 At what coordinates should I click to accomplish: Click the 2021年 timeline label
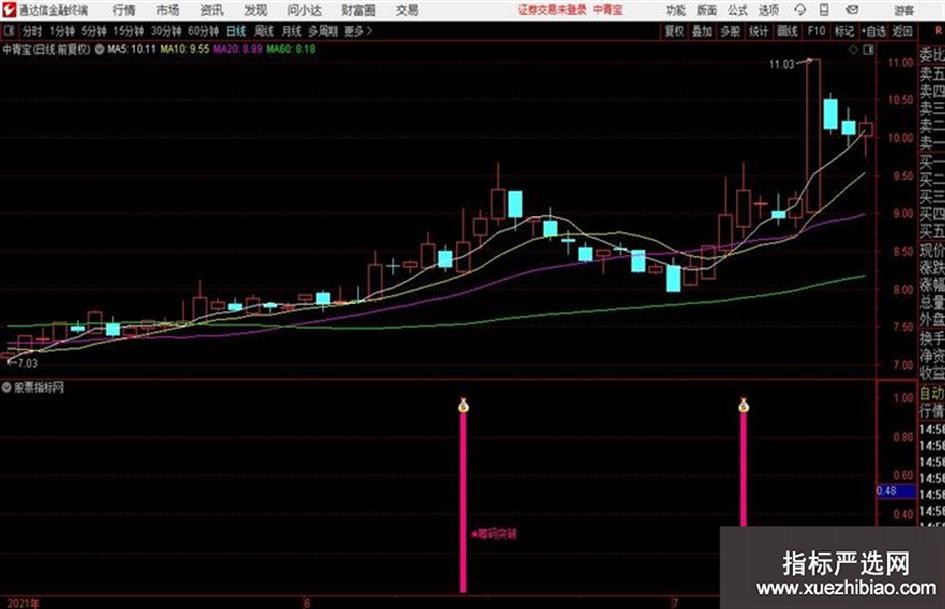click(24, 603)
